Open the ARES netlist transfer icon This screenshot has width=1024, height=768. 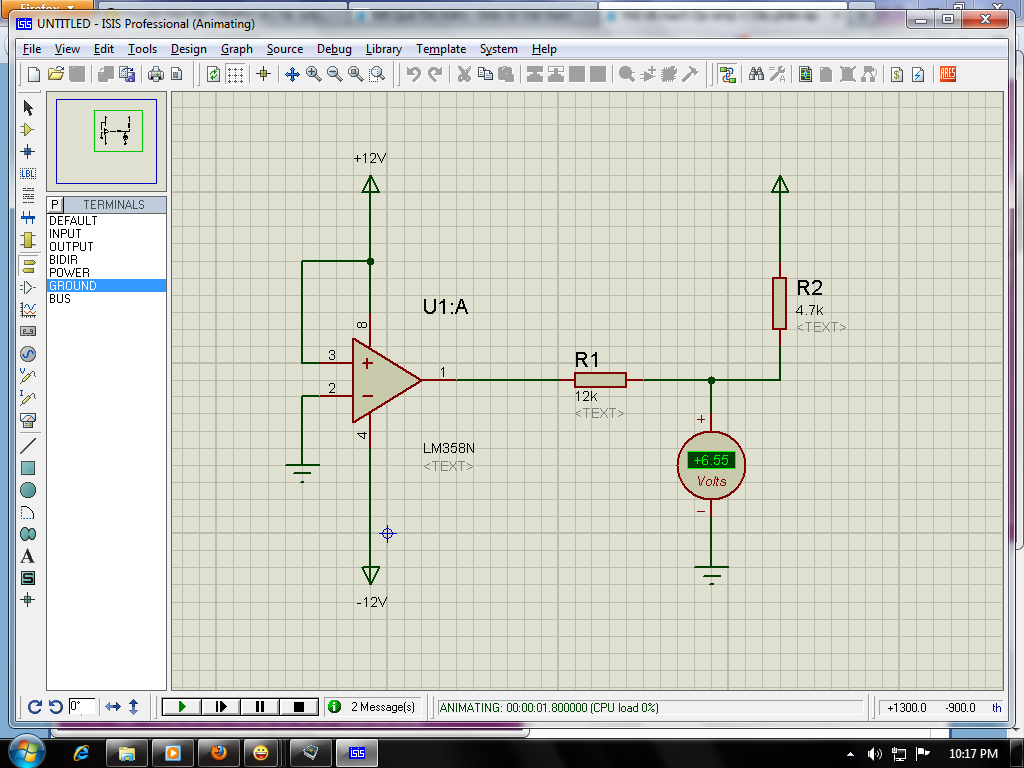[x=948, y=74]
